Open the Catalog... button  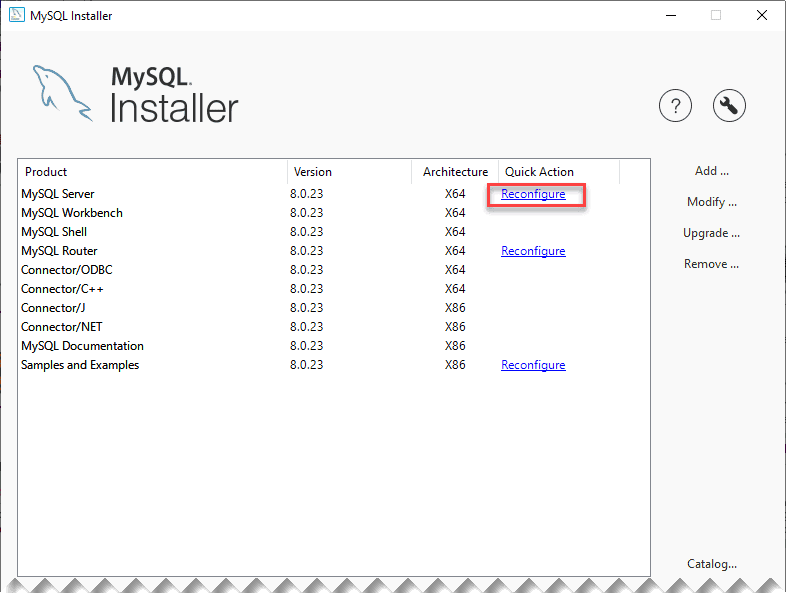tap(712, 564)
